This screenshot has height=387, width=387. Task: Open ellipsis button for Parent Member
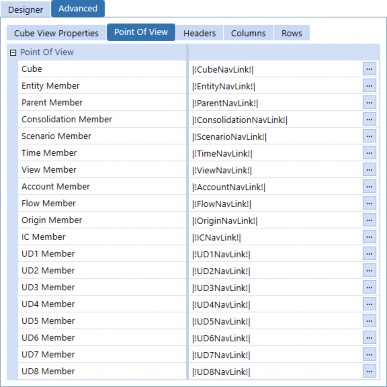[x=369, y=103]
